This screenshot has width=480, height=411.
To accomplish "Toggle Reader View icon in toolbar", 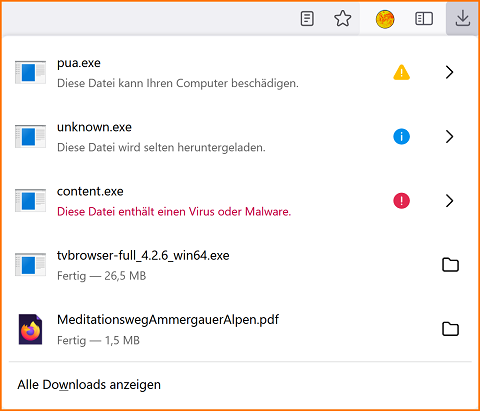I will (x=307, y=18).
